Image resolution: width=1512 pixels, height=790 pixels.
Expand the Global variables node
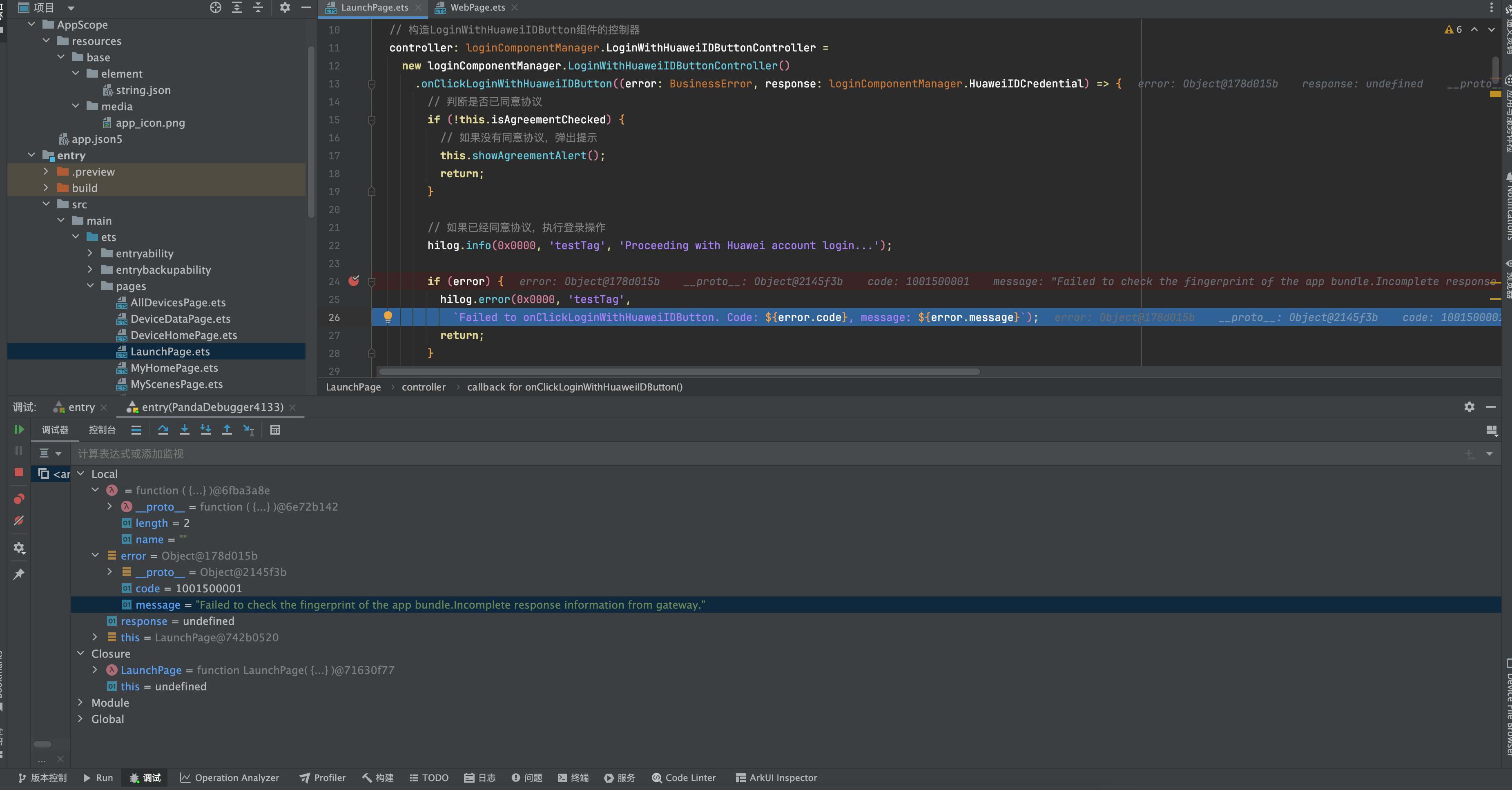tap(80, 719)
